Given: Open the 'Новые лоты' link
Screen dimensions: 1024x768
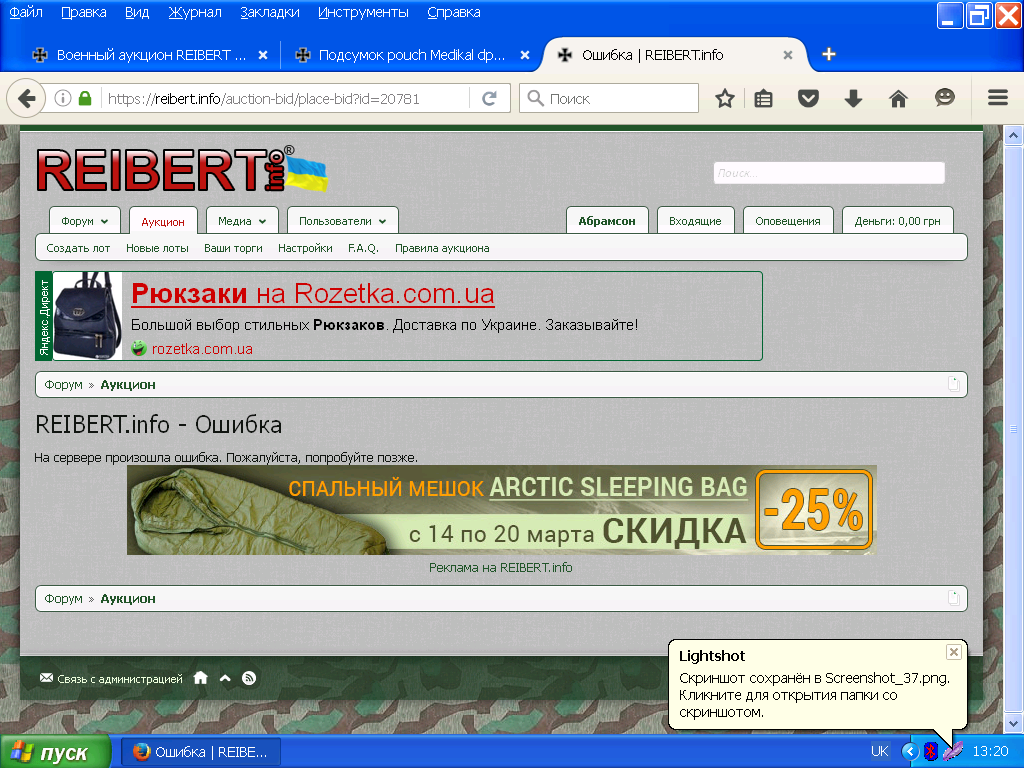Looking at the screenshot, I should 157,248.
